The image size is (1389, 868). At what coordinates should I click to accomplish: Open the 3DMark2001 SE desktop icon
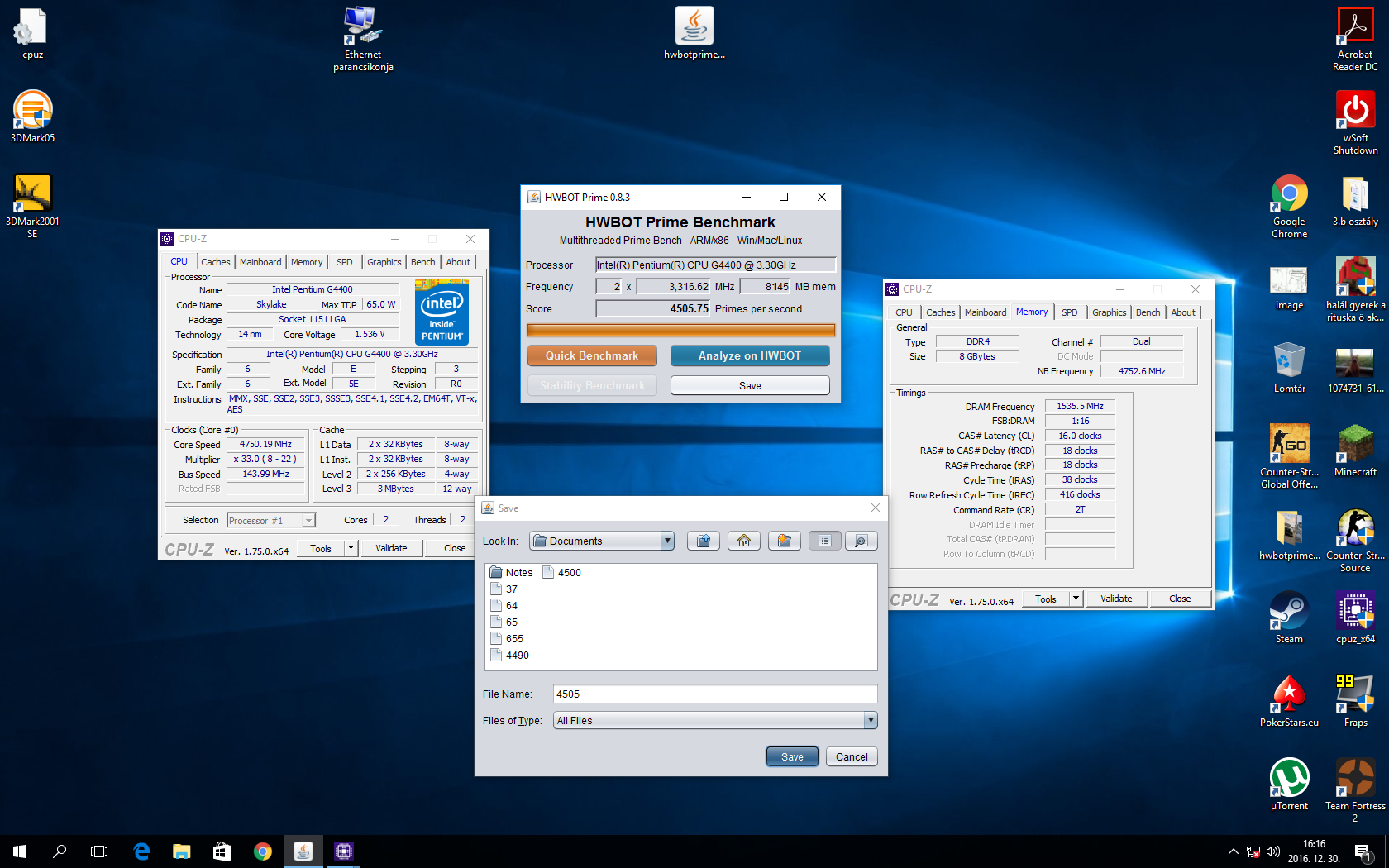pyautogui.click(x=32, y=205)
